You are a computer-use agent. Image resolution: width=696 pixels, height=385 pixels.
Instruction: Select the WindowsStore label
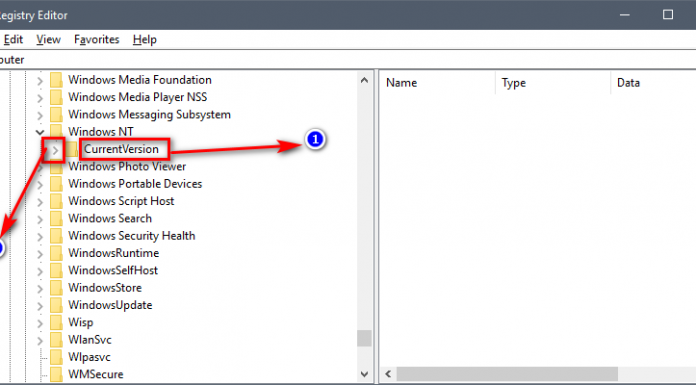tap(105, 288)
